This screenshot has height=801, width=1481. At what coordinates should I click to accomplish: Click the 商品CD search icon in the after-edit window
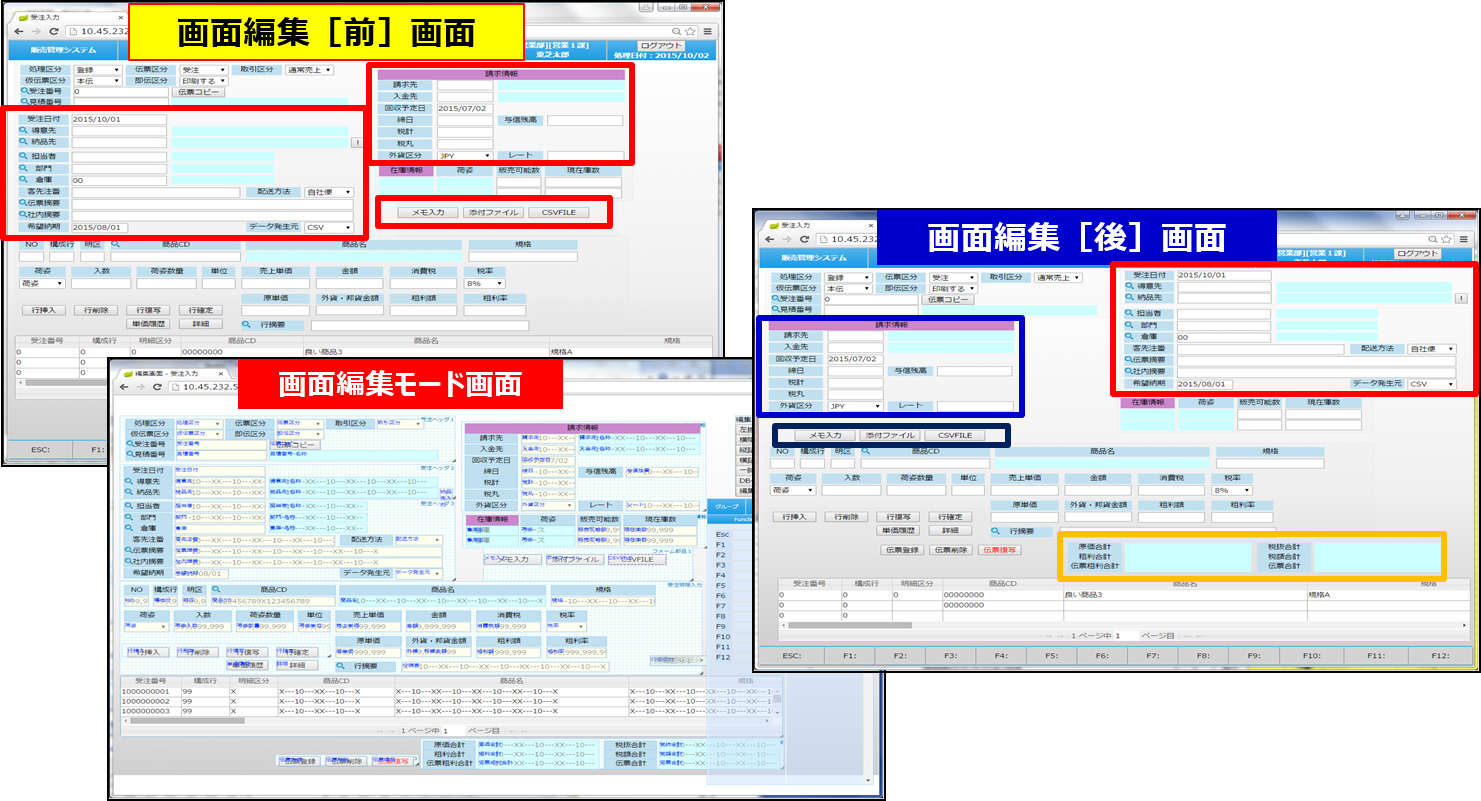866,452
